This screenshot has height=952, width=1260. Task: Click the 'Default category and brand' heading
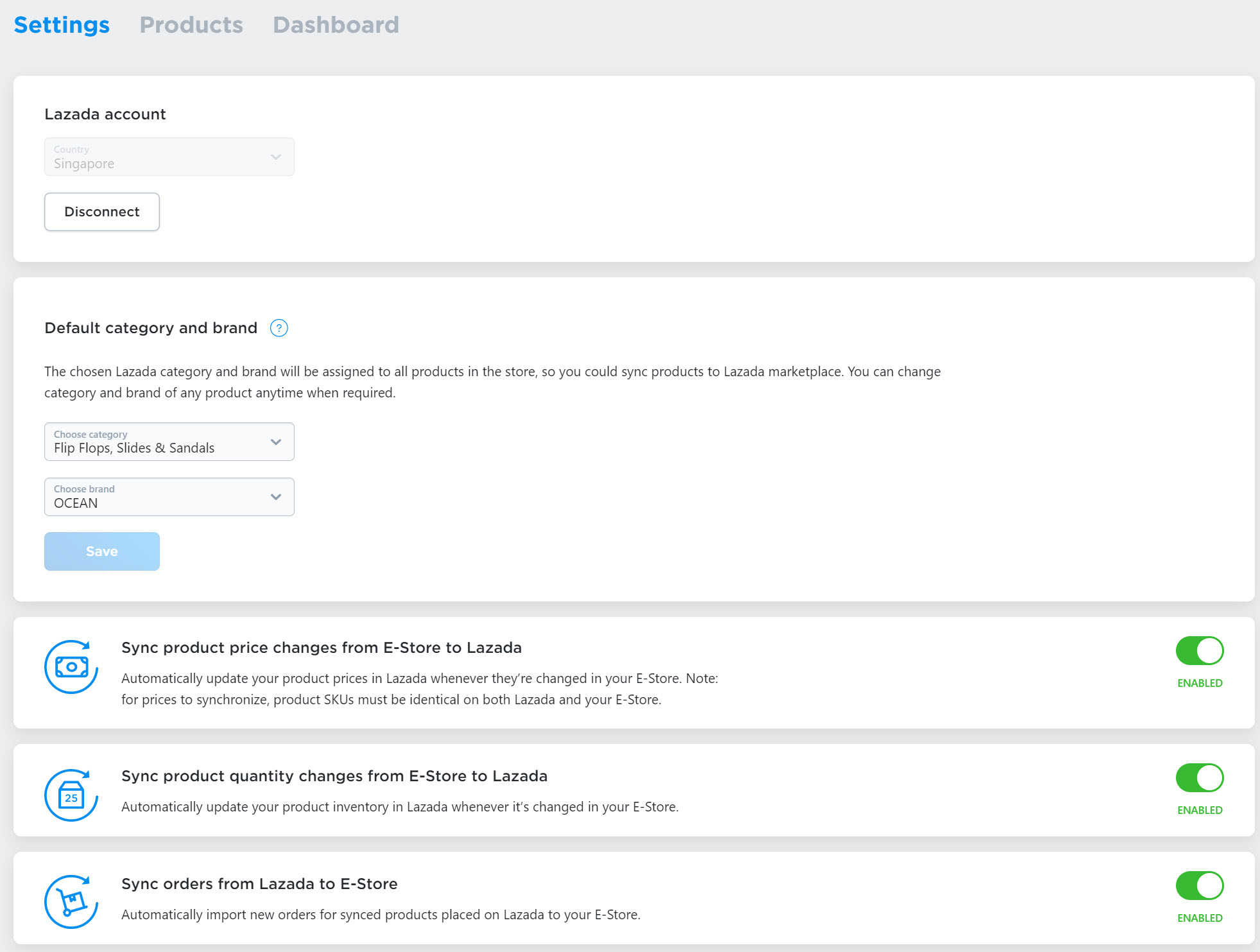pos(151,328)
